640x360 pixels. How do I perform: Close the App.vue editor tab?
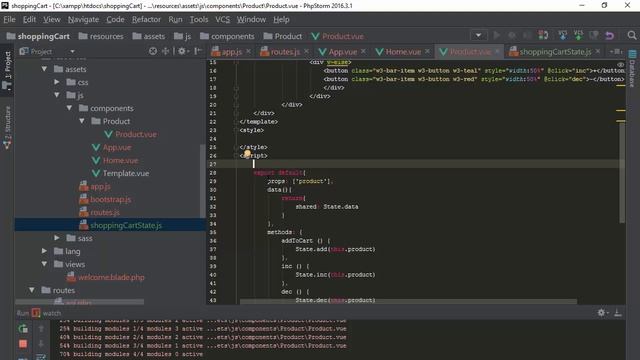pos(363,51)
